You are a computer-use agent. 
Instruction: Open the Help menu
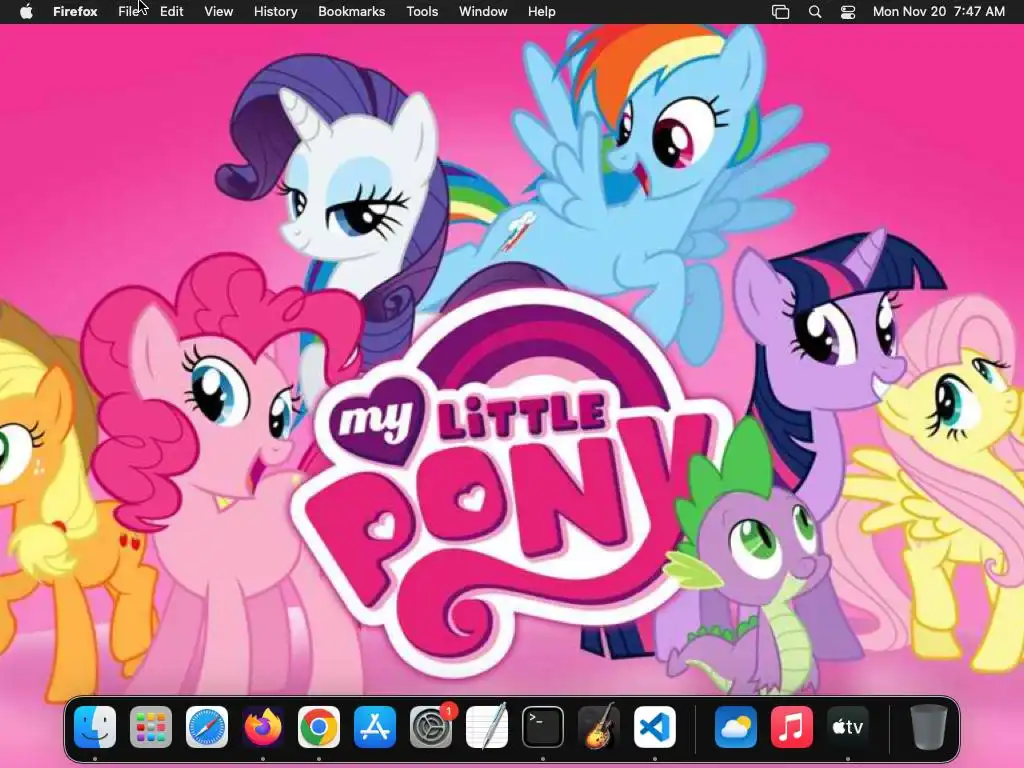pyautogui.click(x=541, y=12)
